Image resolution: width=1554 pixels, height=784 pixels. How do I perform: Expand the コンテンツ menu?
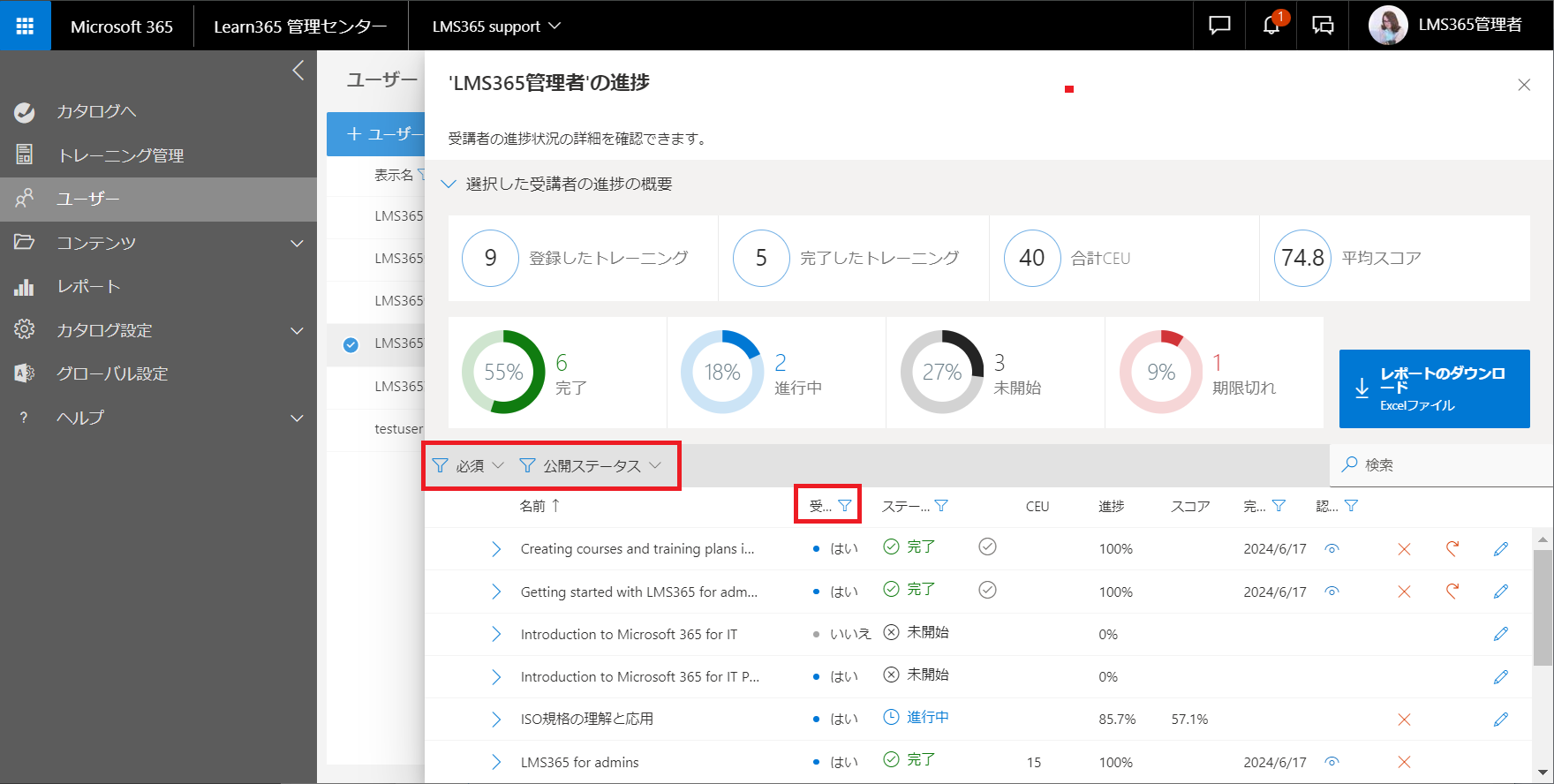tap(298, 243)
